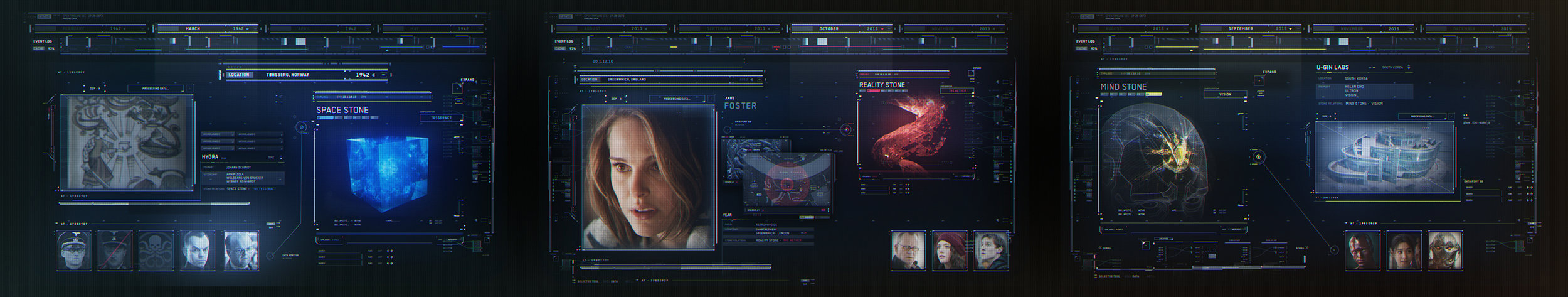Click the U-GIN LABS heading
The width and height of the screenshot is (1568, 297).
pos(1332,67)
